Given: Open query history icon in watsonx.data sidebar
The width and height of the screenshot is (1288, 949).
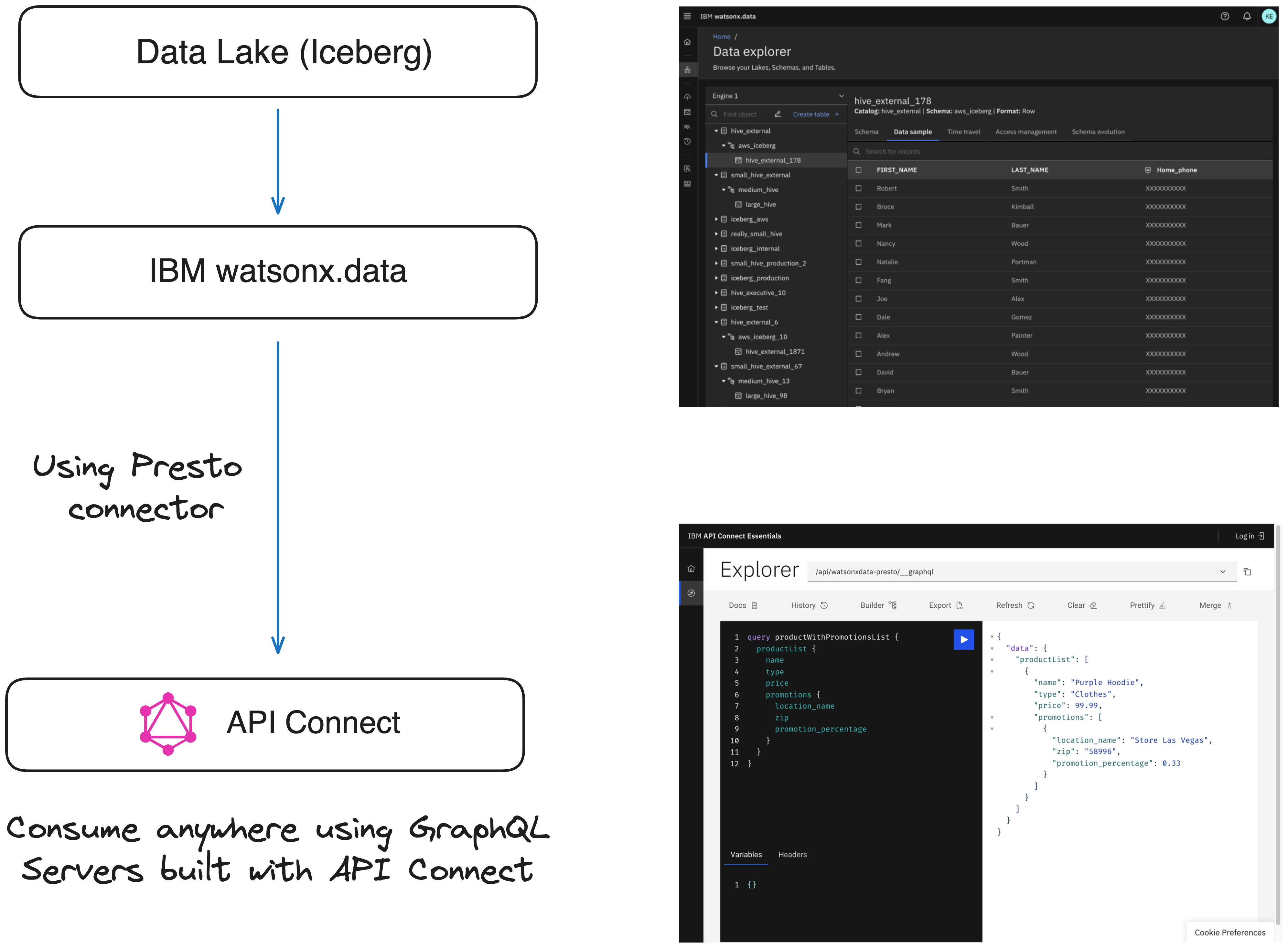Looking at the screenshot, I should point(687,141).
